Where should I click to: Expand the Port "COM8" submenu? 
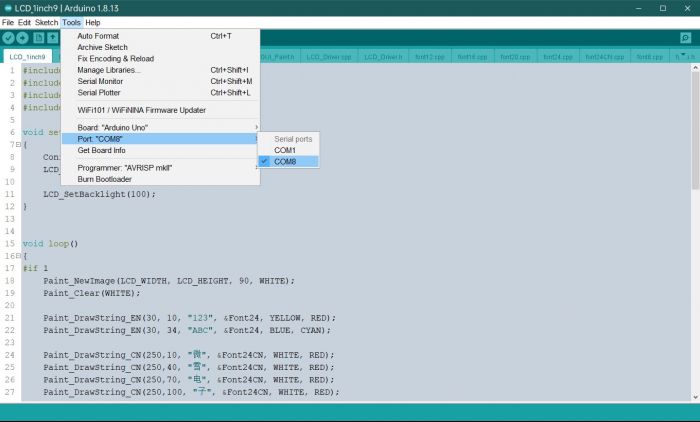point(160,139)
